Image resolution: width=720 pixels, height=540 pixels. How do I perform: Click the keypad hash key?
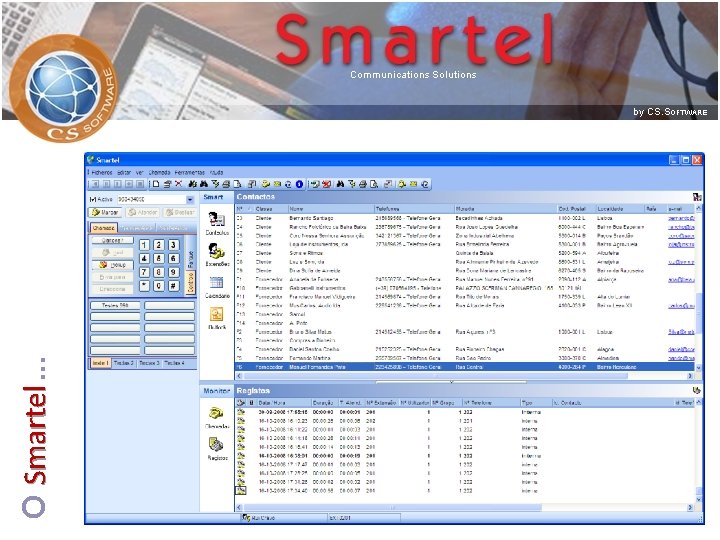pos(173,286)
